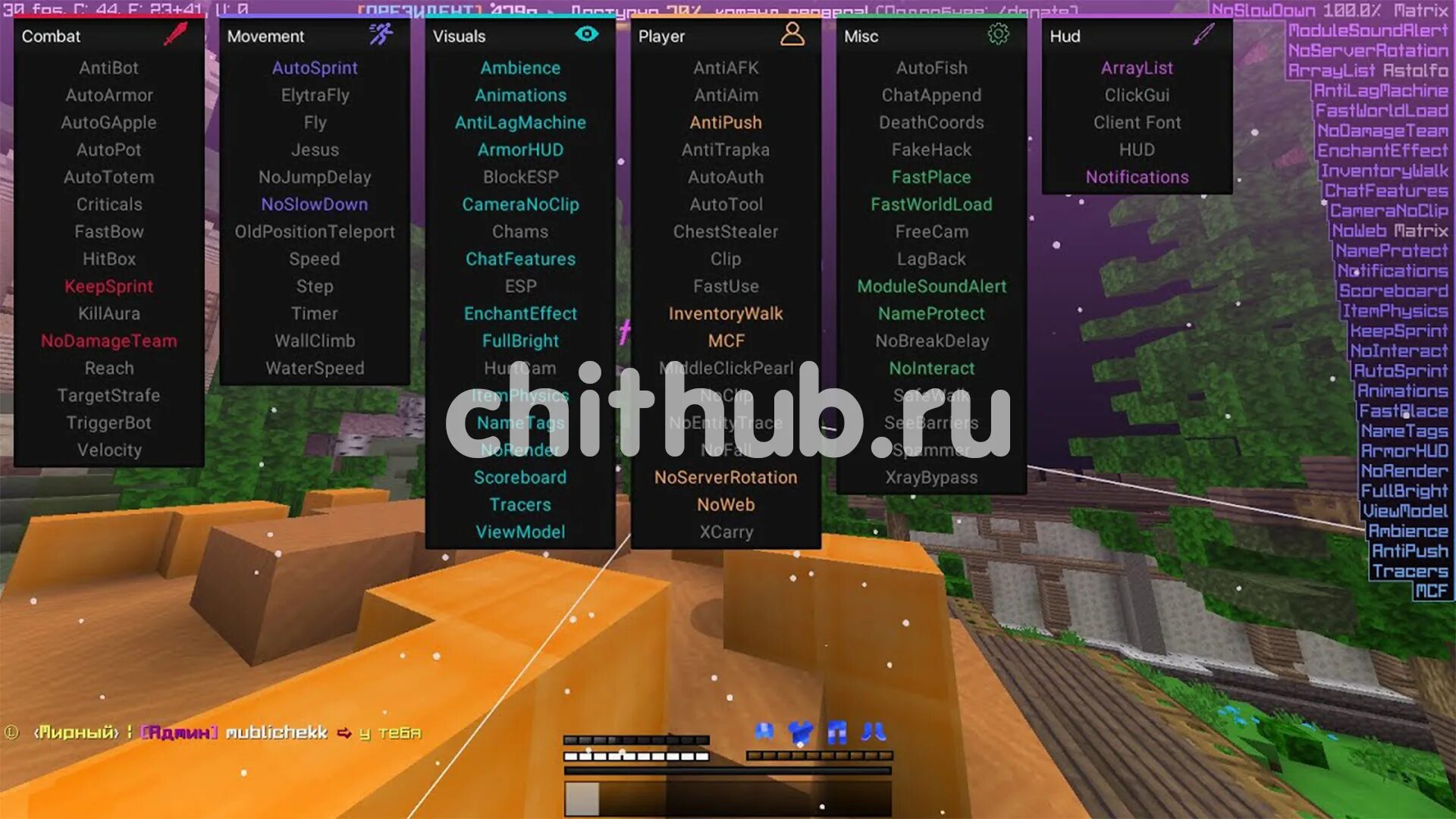Click the Hud pencil icon
Image resolution: width=1456 pixels, height=819 pixels.
point(1205,35)
